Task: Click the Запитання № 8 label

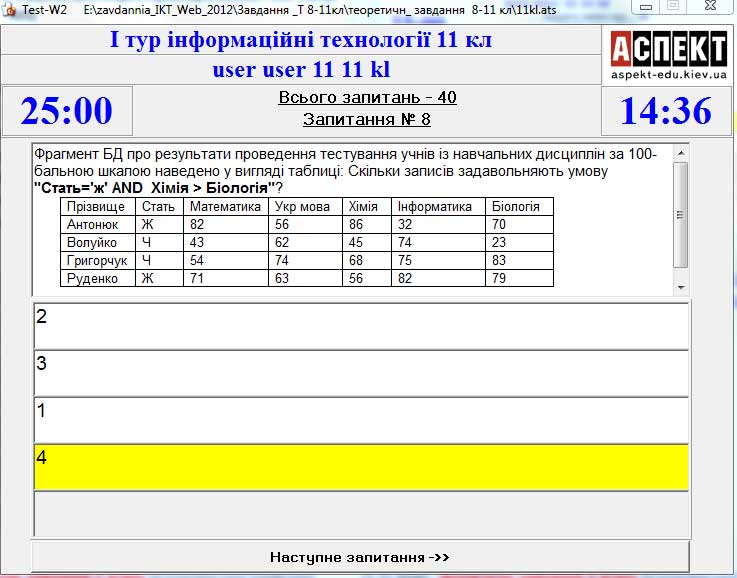Action: (367, 120)
